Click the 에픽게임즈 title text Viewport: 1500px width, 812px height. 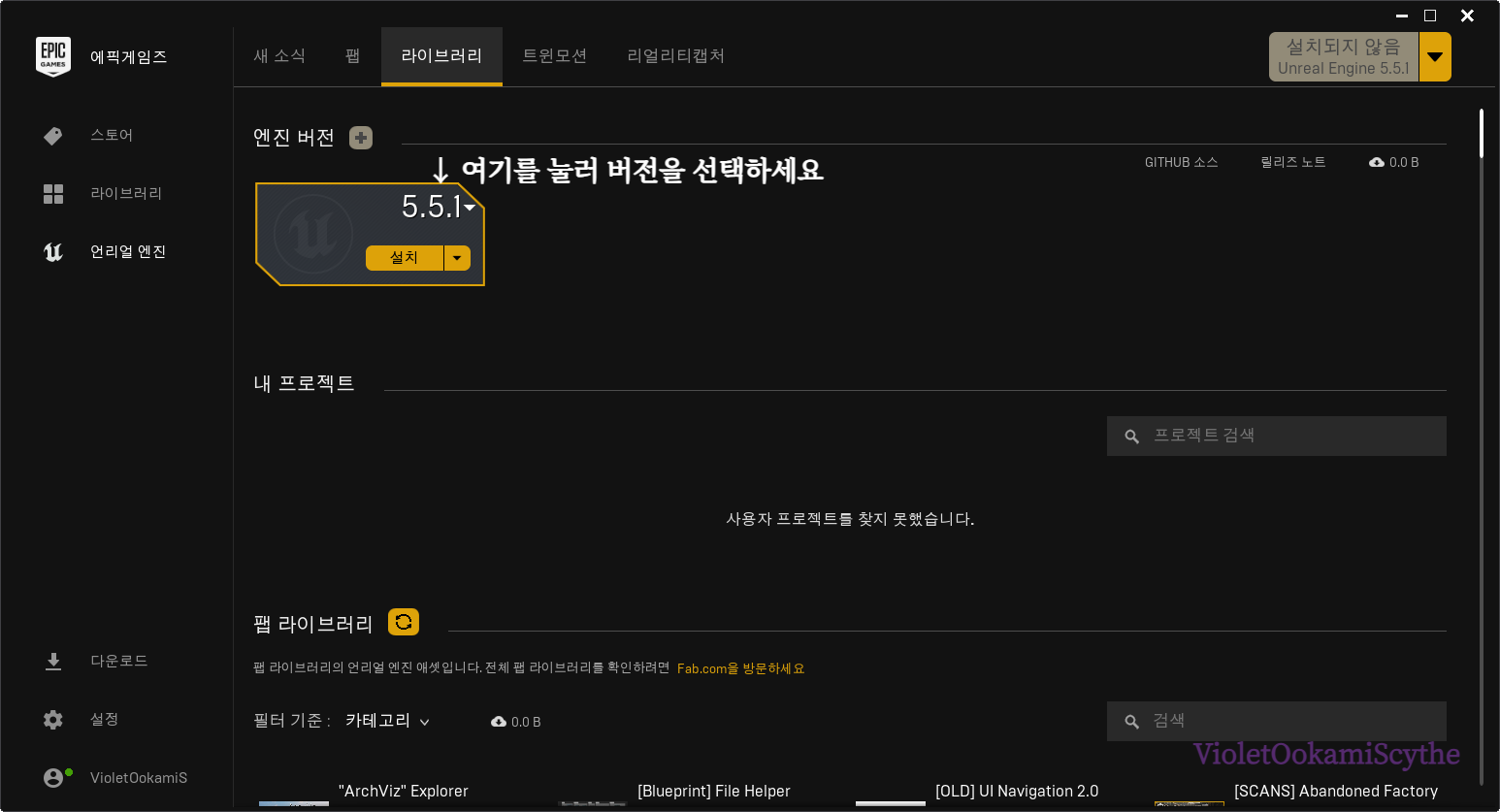click(129, 57)
